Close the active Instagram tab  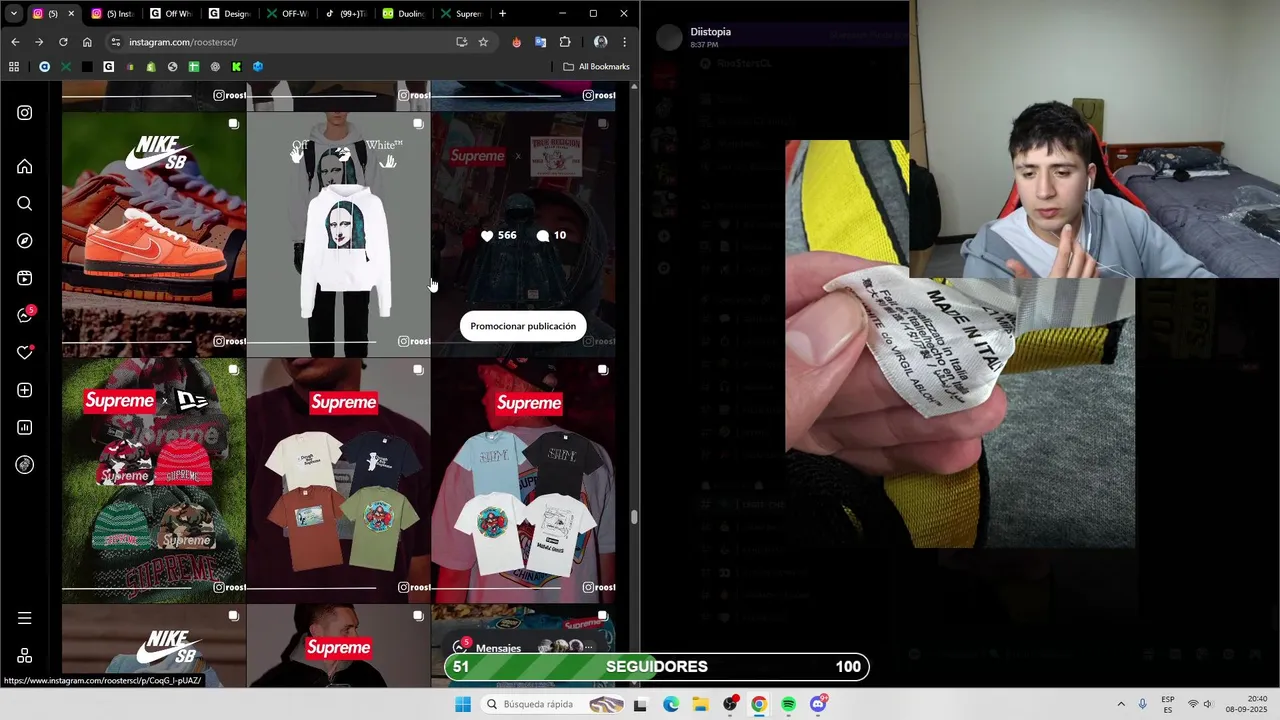pos(71,13)
